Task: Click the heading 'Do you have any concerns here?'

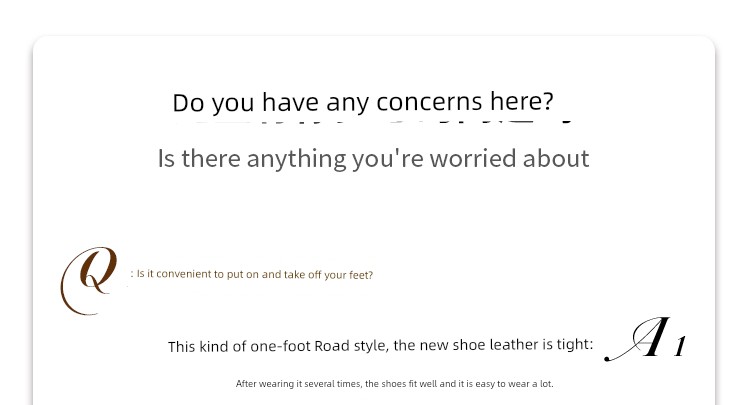Action: click(x=362, y=102)
